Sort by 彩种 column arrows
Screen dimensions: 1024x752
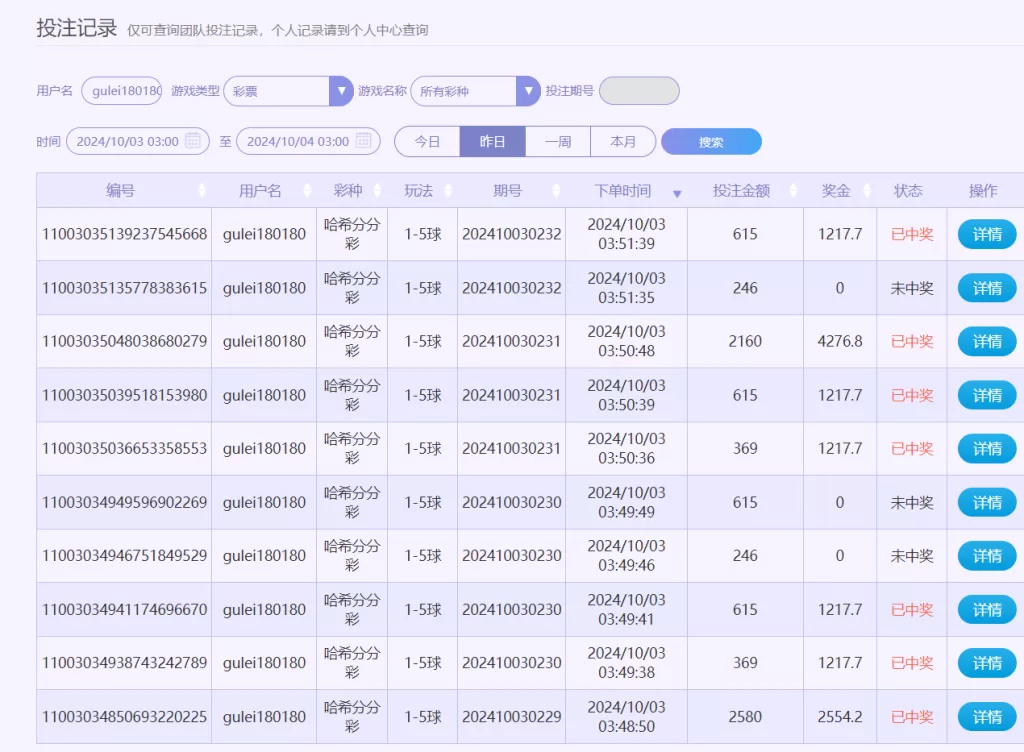tap(377, 191)
